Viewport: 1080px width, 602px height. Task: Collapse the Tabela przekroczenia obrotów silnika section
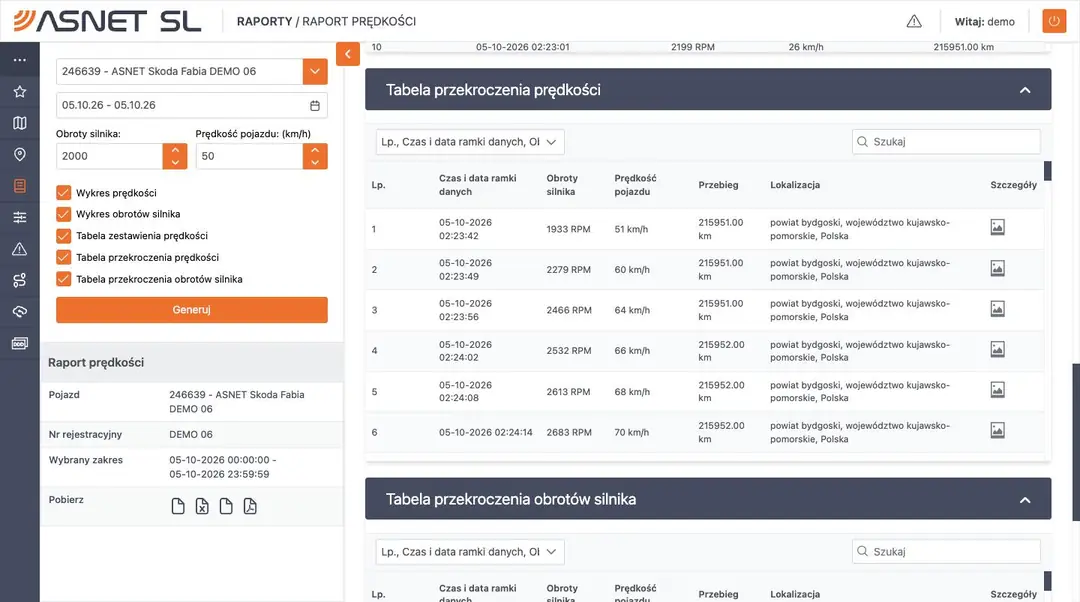pyautogui.click(x=1025, y=500)
